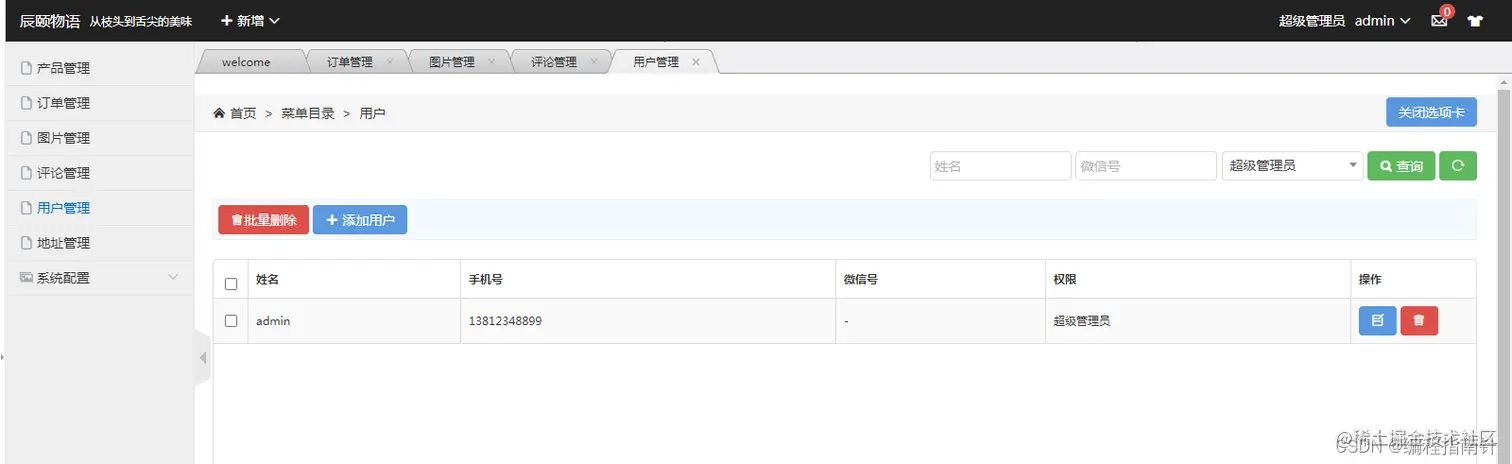
Task: Open the mail notifications envelope icon
Action: point(1439,21)
